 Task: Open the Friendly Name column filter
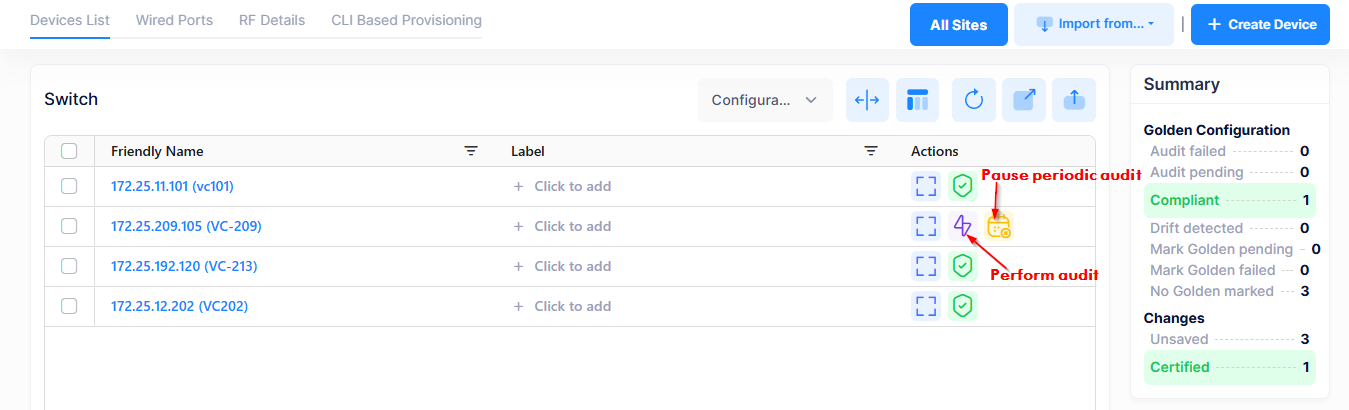471,151
